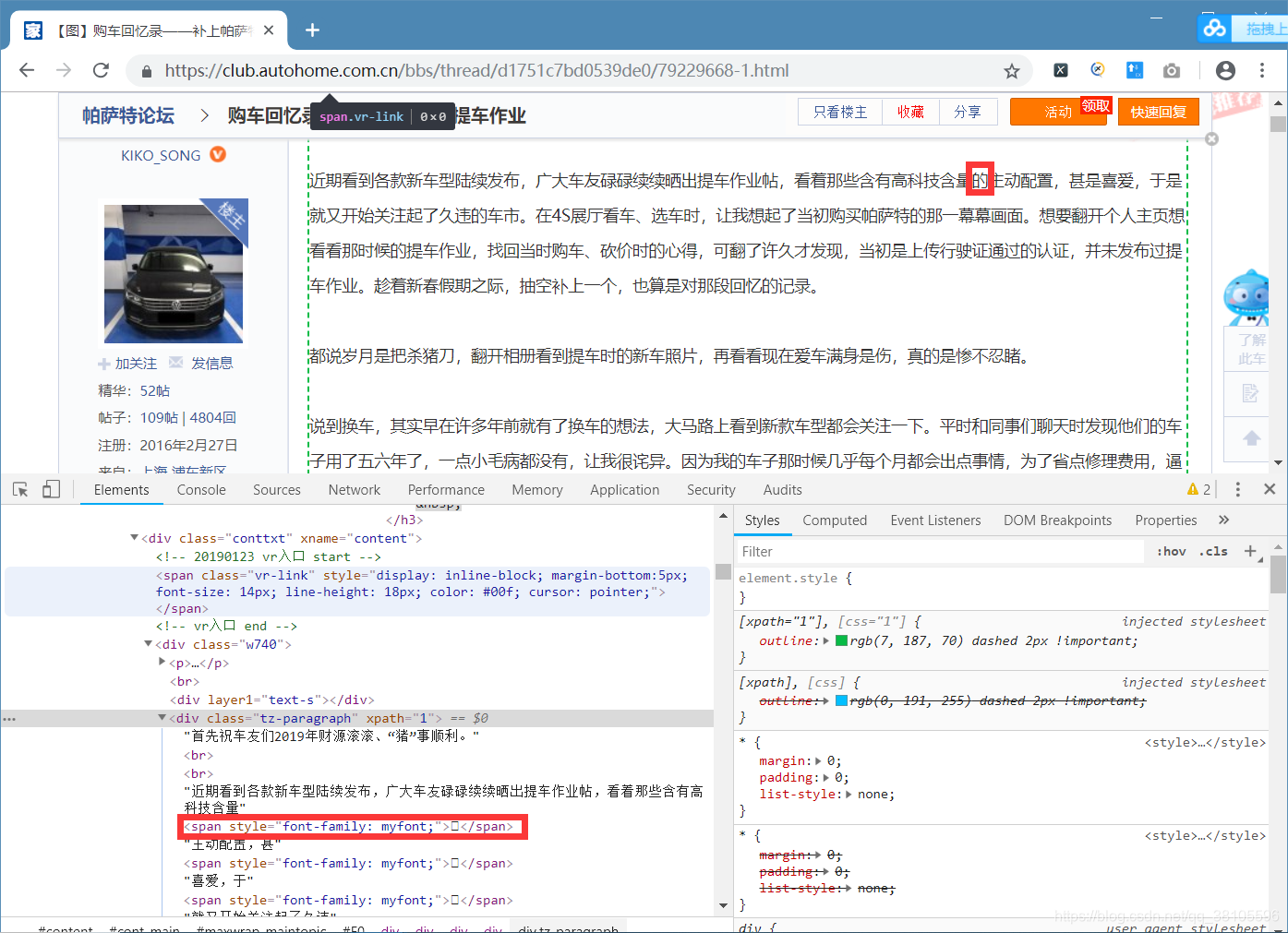The height and width of the screenshot is (933, 1288).
Task: Select the vr-link span element row
Action: 357,592
